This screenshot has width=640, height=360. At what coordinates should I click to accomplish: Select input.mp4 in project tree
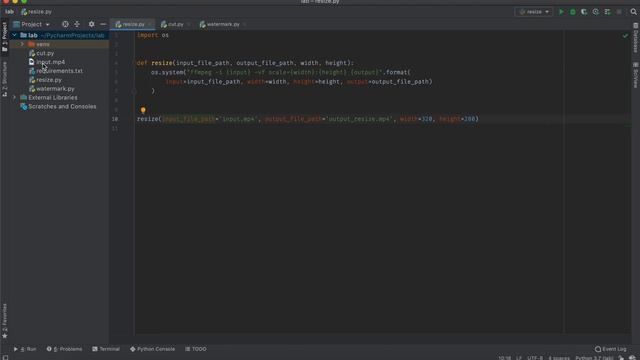click(50, 62)
